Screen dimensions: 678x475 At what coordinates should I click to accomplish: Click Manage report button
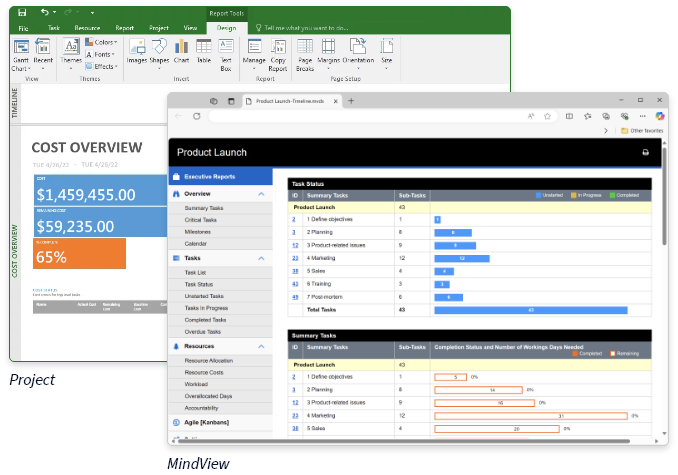pyautogui.click(x=254, y=54)
